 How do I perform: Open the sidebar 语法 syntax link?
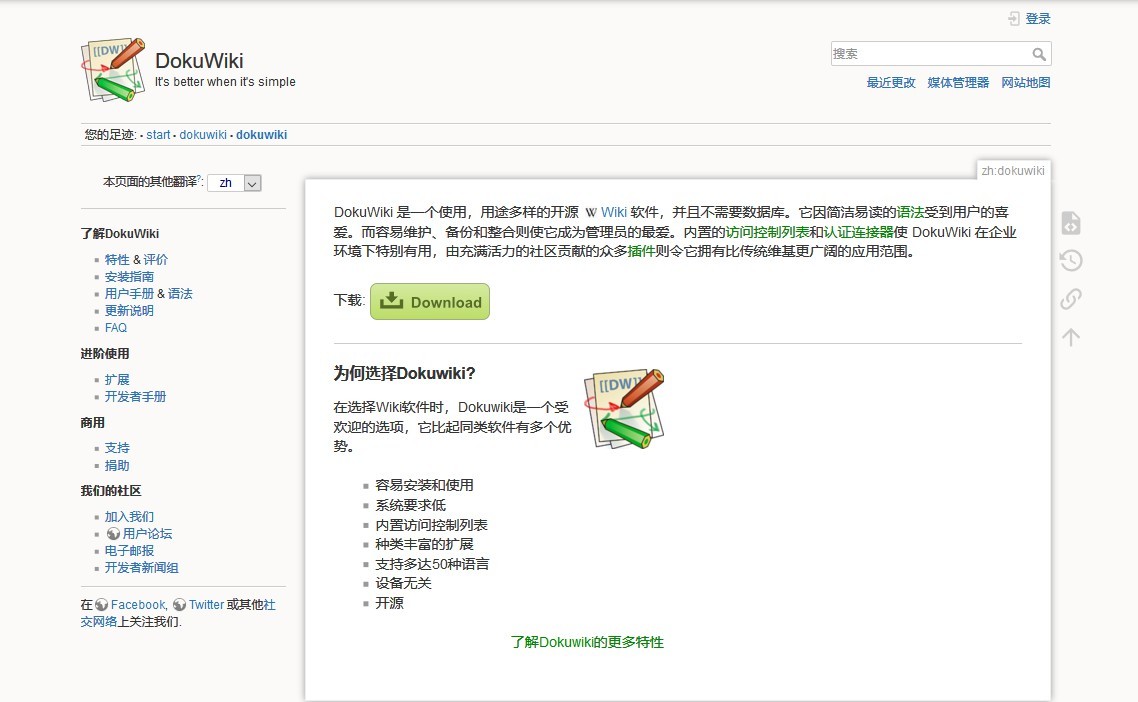(x=180, y=294)
